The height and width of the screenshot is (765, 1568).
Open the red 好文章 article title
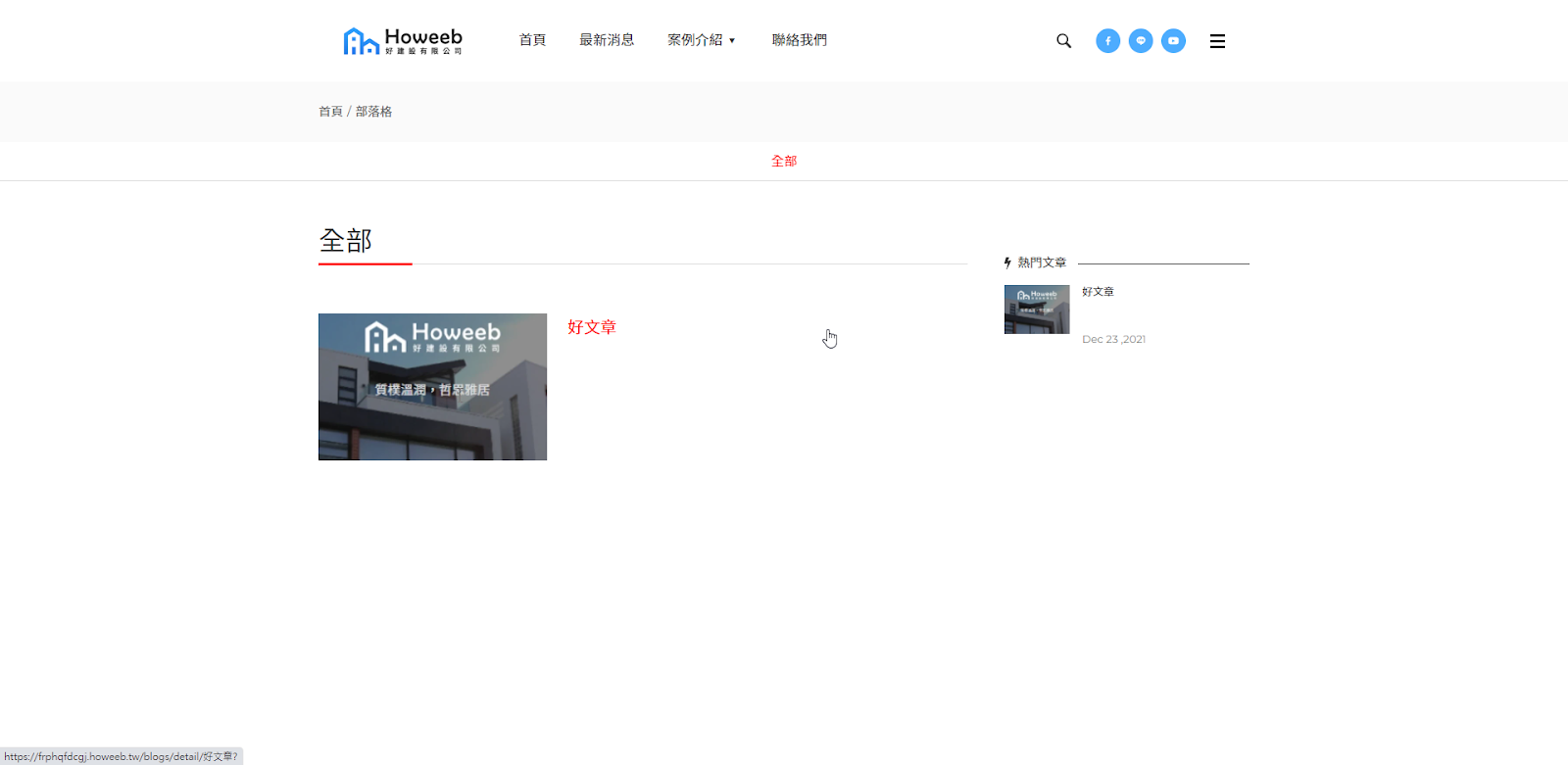coord(592,327)
